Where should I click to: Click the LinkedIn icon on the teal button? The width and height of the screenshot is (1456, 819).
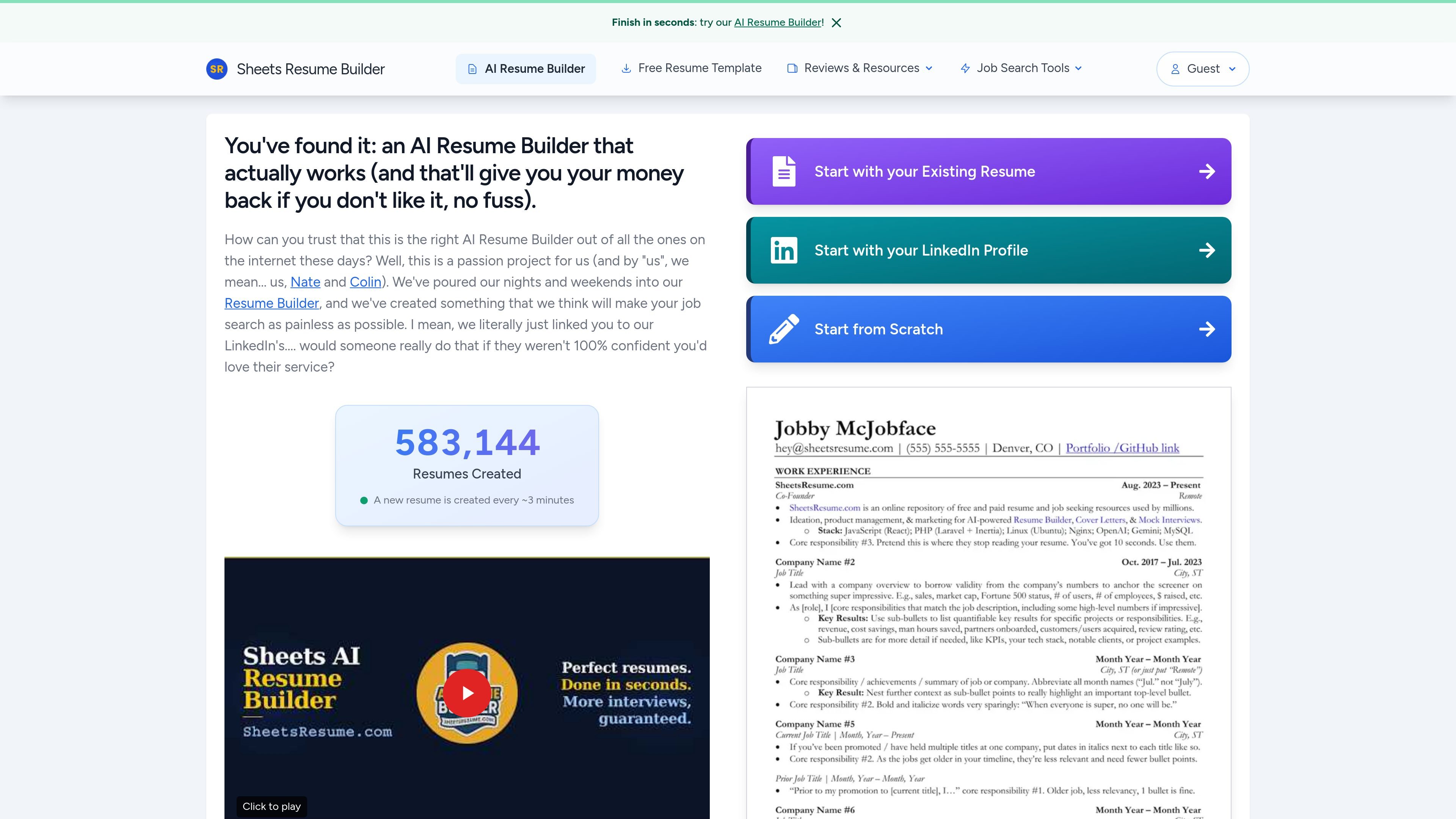[x=784, y=250]
